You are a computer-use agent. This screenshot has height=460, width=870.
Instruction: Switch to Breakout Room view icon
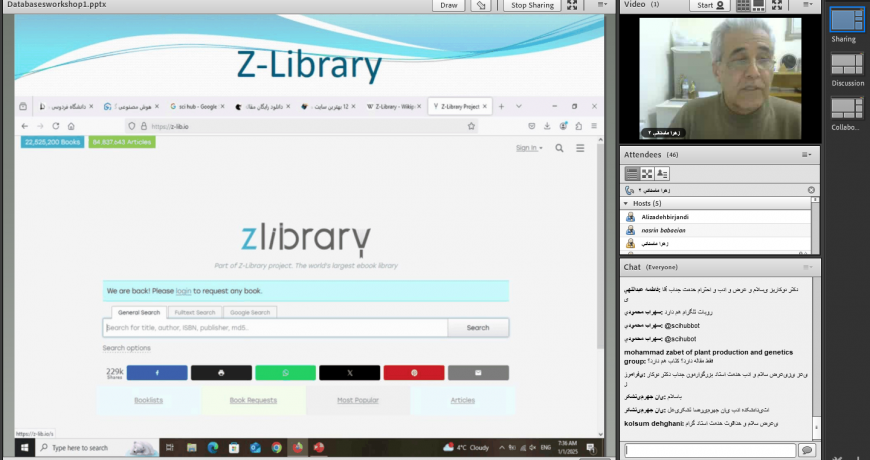tap(647, 174)
